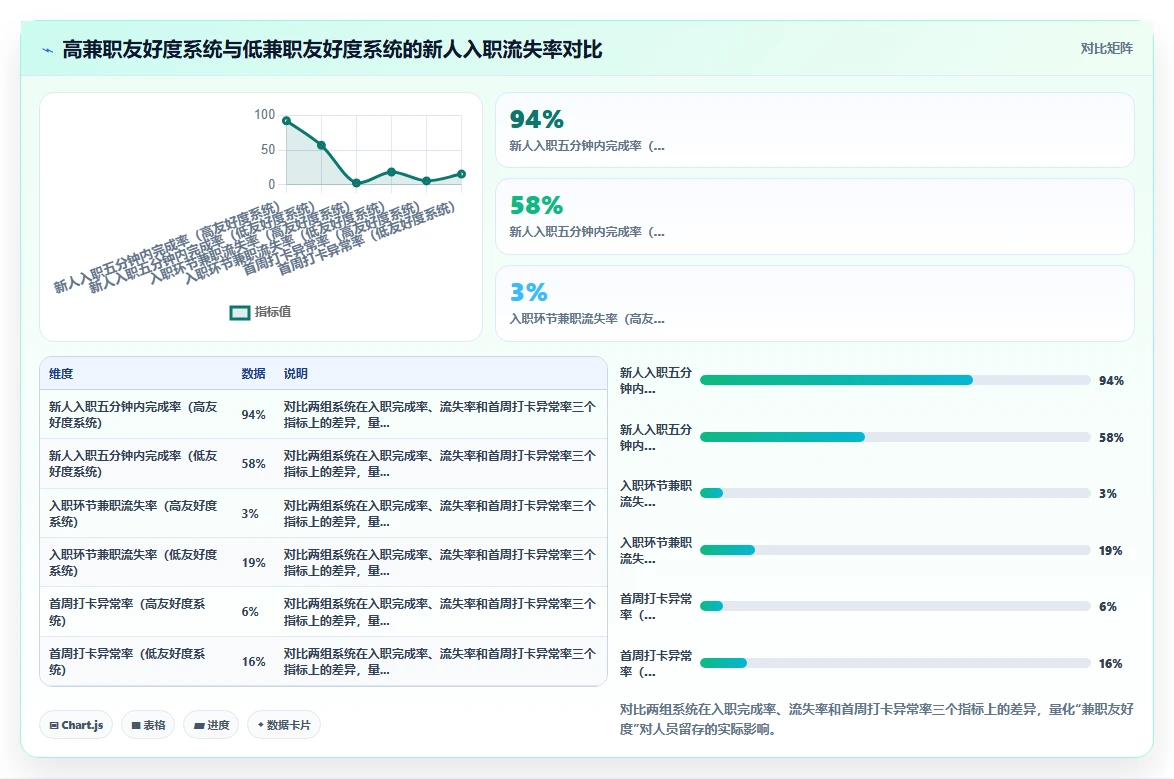Click the 16% progress bar
The image size is (1174, 779).
tap(895, 663)
